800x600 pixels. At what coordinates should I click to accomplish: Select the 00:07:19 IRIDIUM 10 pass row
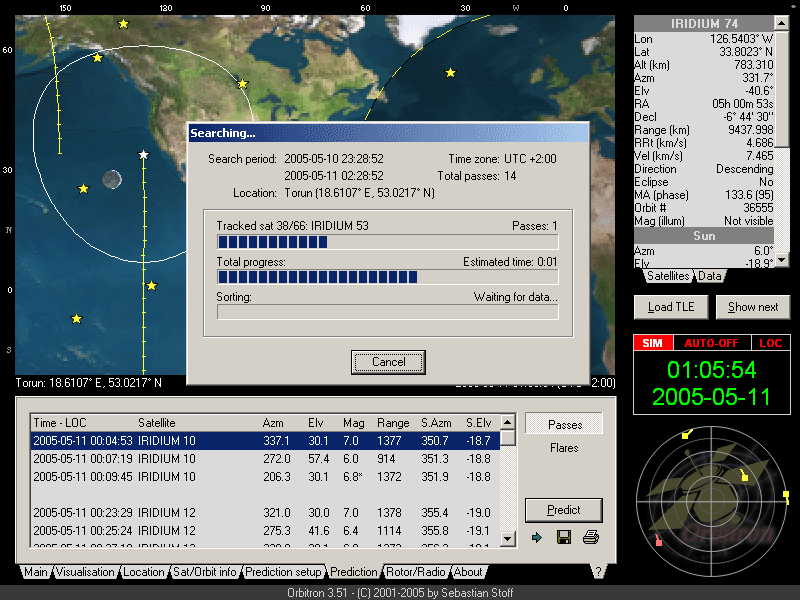tap(265, 459)
